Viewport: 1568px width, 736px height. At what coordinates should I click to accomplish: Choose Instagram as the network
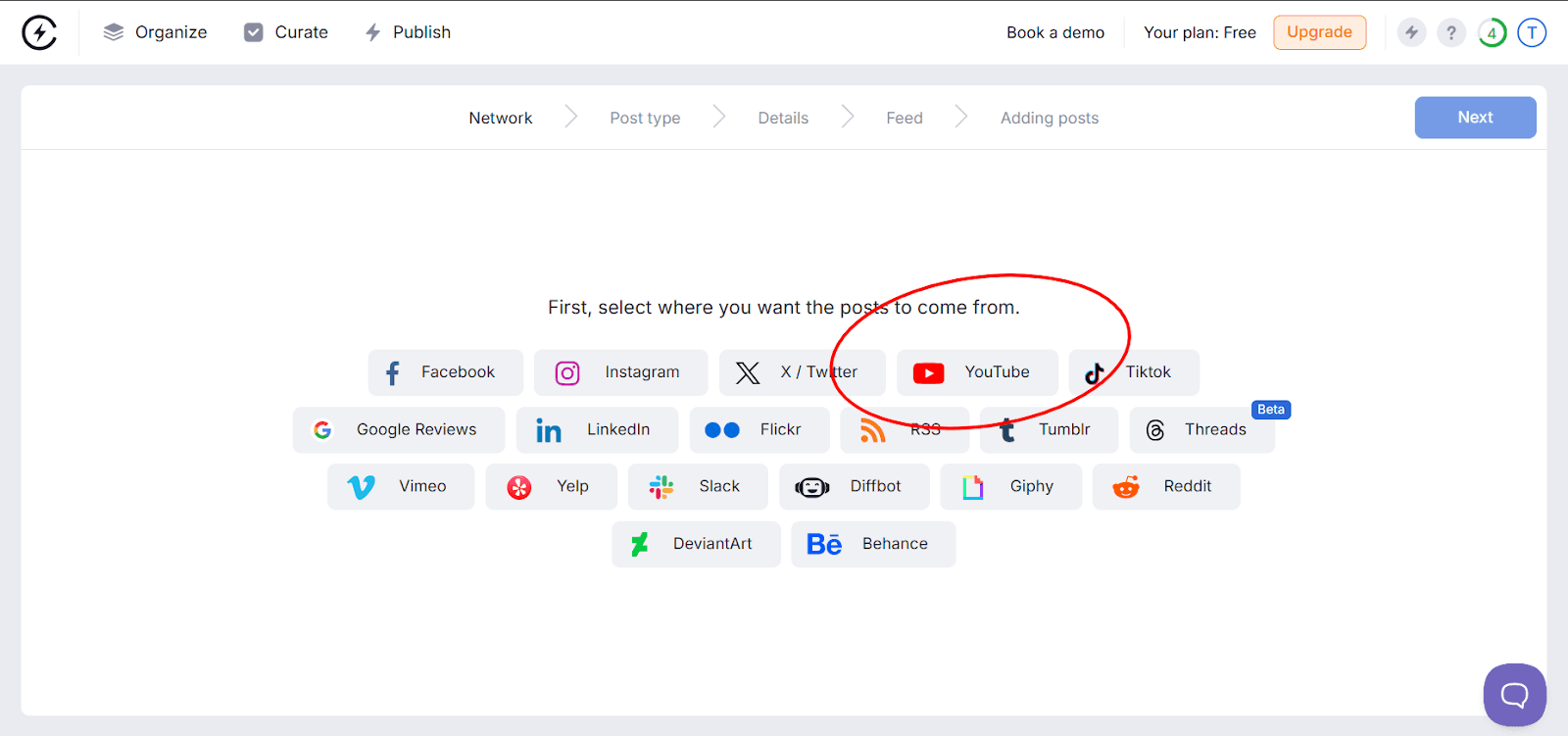click(x=620, y=372)
